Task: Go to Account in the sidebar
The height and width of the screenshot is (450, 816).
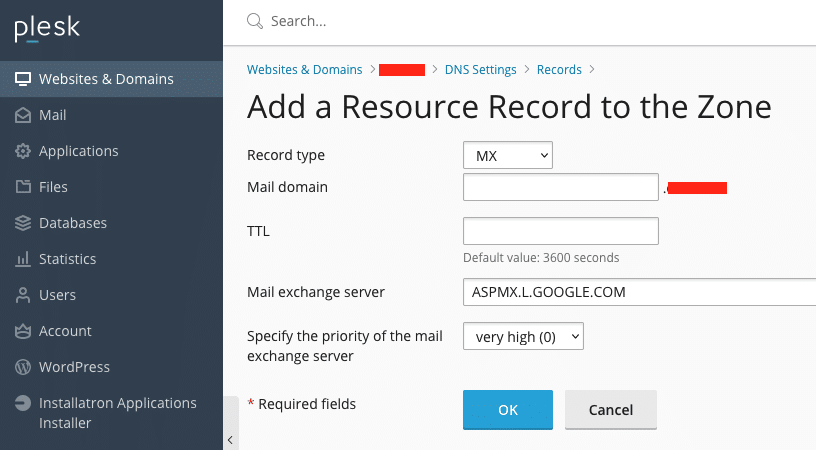Action: pyautogui.click(x=65, y=331)
